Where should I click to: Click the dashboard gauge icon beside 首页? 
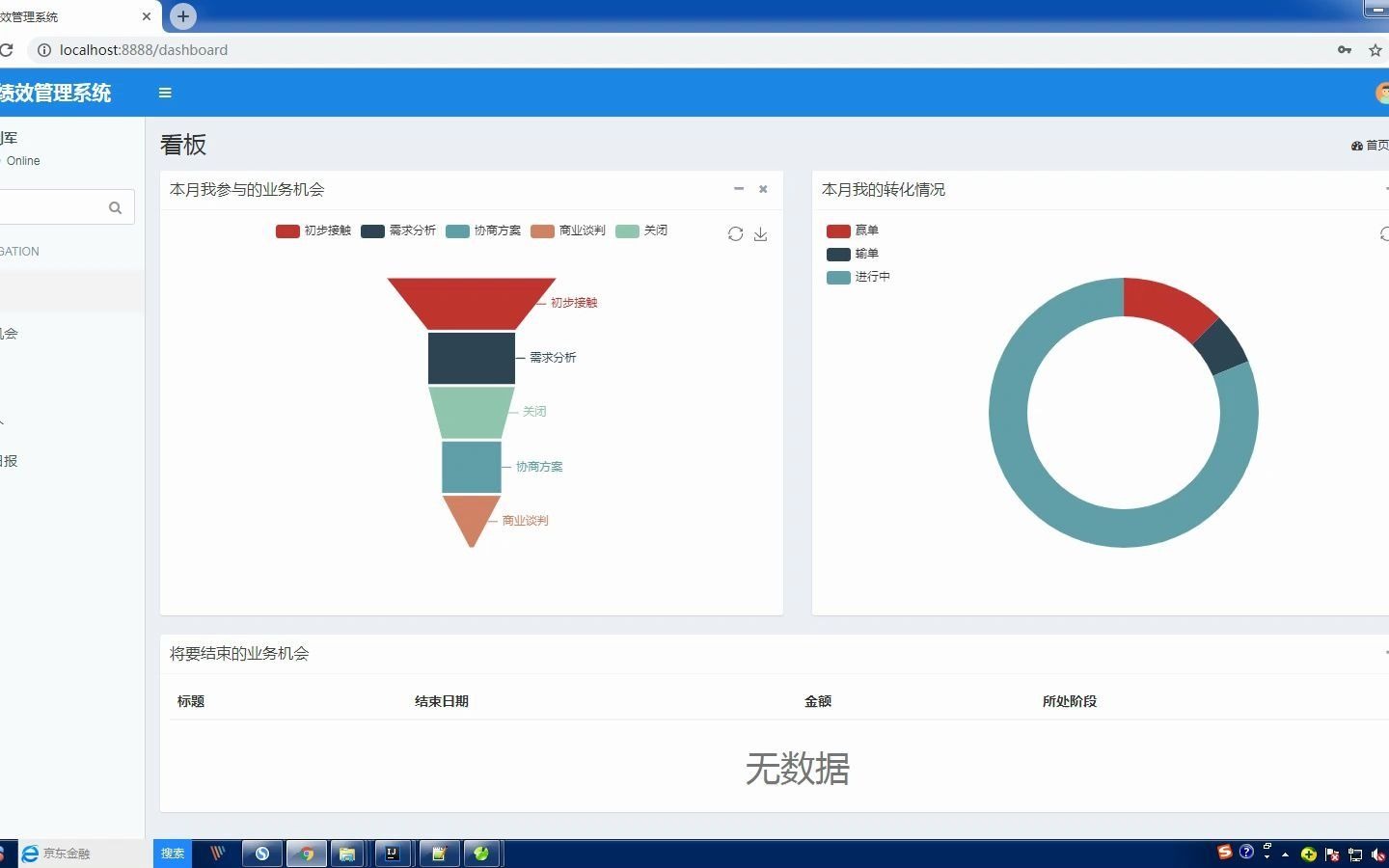1357,146
